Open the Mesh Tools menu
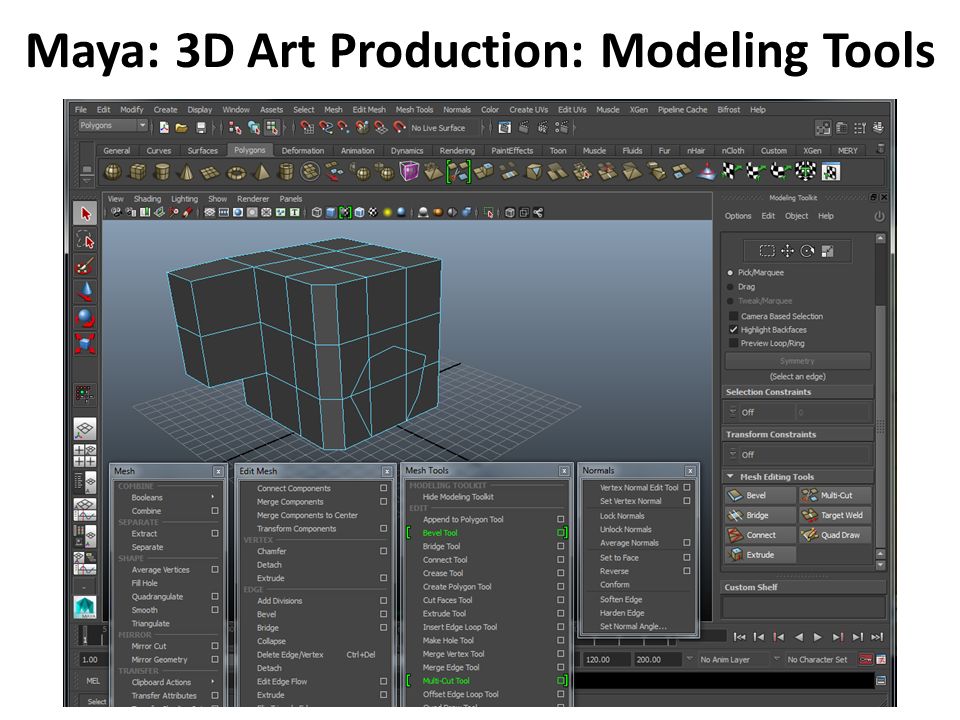This screenshot has width=960, height=720. click(414, 110)
